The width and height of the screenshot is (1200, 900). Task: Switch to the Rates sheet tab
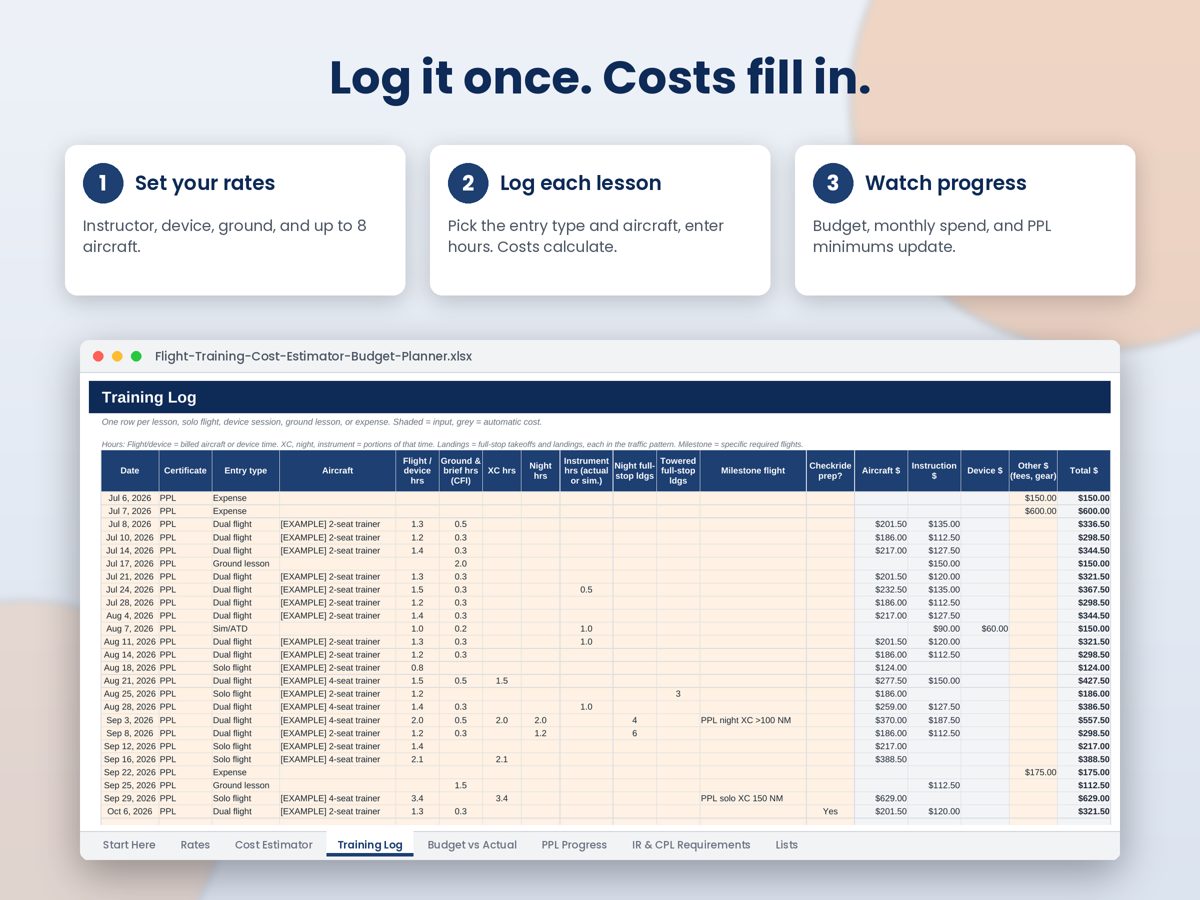[x=195, y=845]
